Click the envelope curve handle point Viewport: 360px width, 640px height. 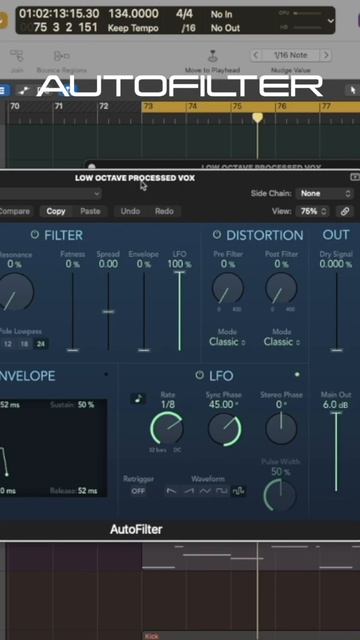tap(7, 474)
